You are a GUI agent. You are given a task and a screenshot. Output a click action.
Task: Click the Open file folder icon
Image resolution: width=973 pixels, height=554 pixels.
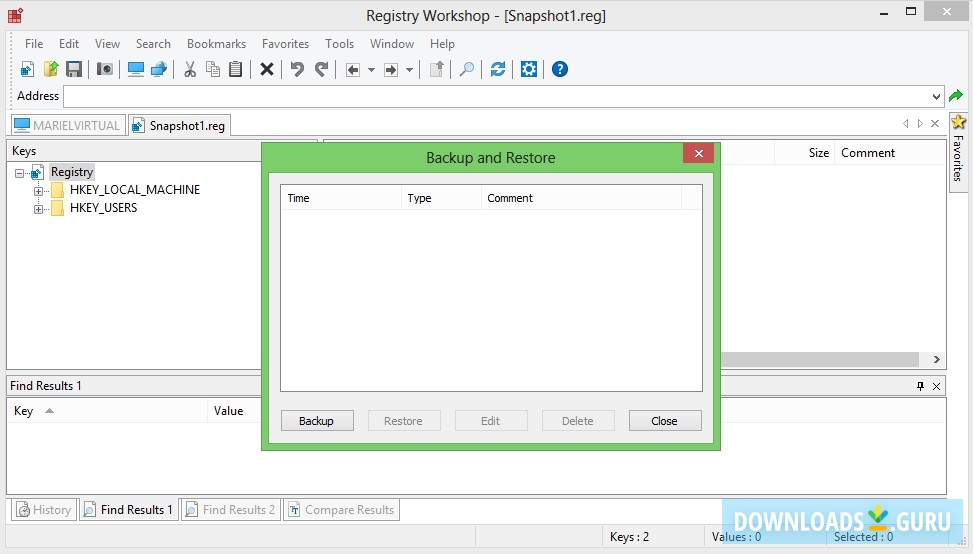point(51,69)
